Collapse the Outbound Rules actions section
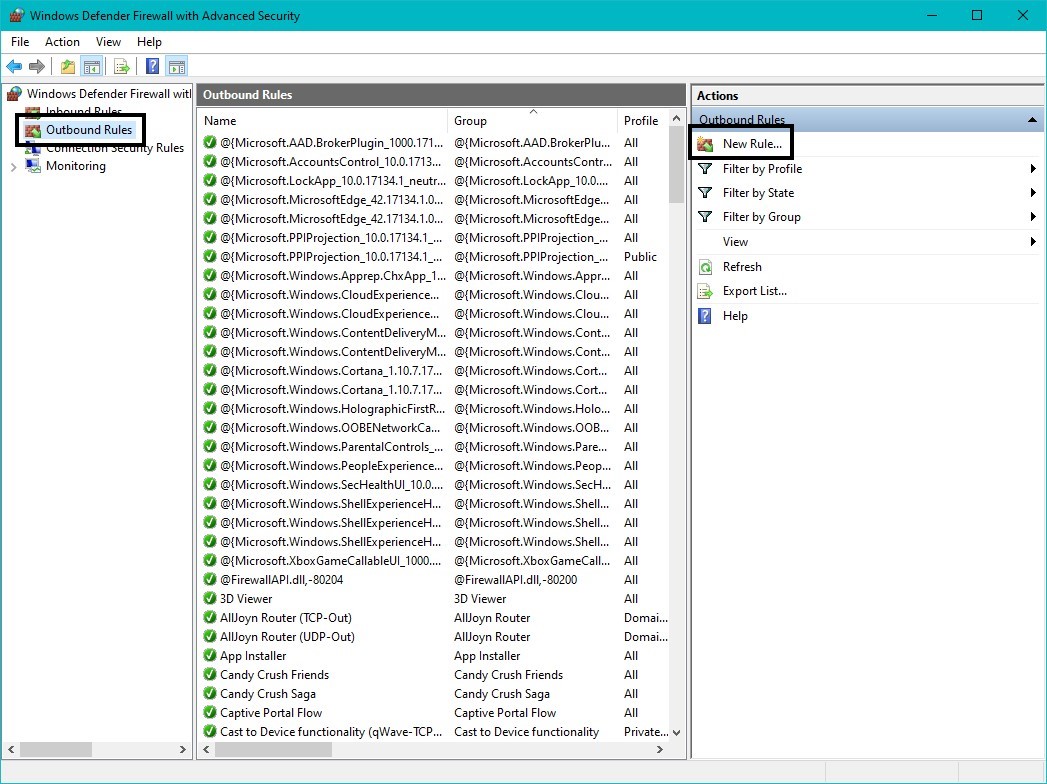Screen dimensions: 1047x784 pyautogui.click(x=1032, y=120)
